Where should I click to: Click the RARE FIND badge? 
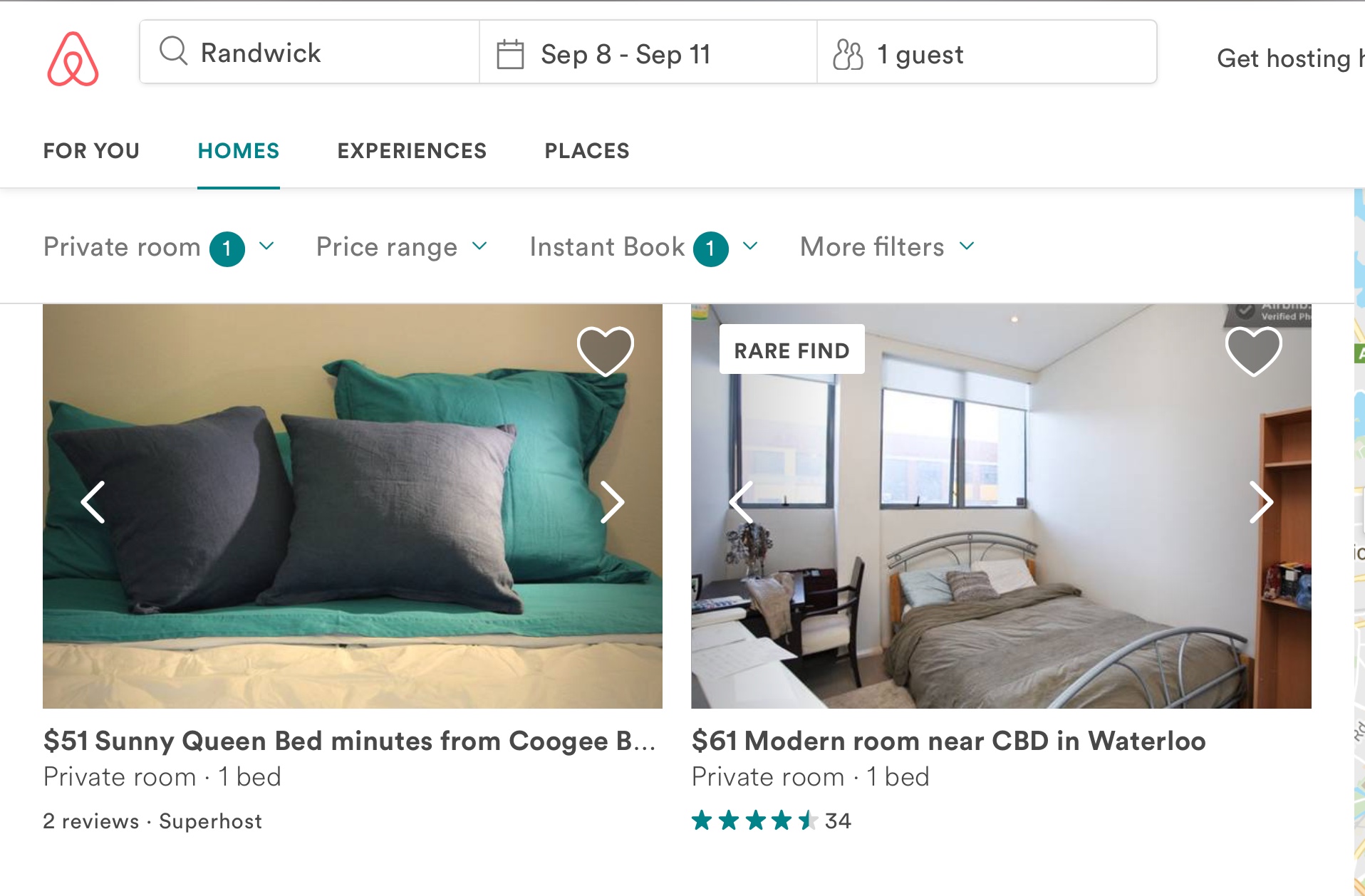[x=792, y=350]
